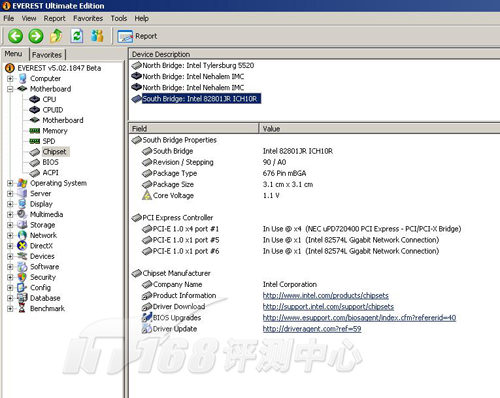Open the File menu
Image resolution: width=500 pixels, height=398 pixels.
click(9, 18)
